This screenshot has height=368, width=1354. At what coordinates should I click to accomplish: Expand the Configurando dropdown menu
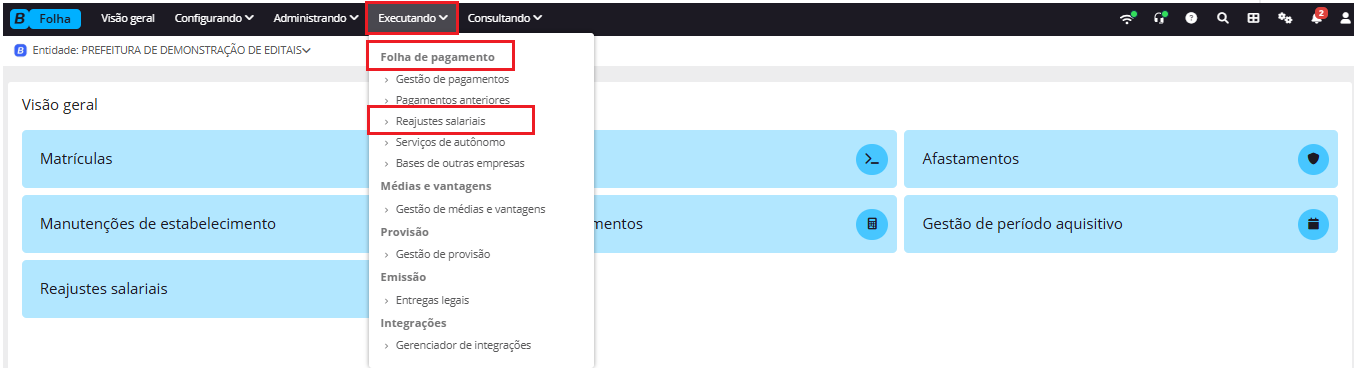point(214,18)
